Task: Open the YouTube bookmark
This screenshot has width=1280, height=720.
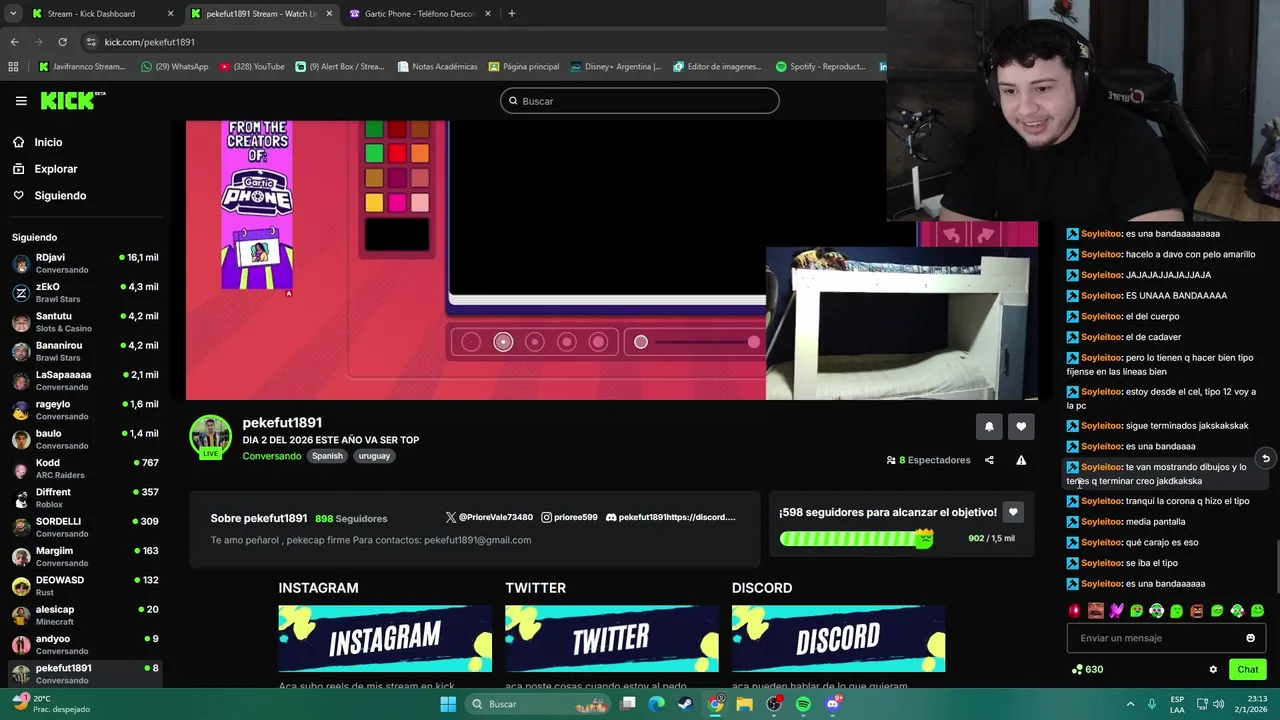Action: coord(252,67)
